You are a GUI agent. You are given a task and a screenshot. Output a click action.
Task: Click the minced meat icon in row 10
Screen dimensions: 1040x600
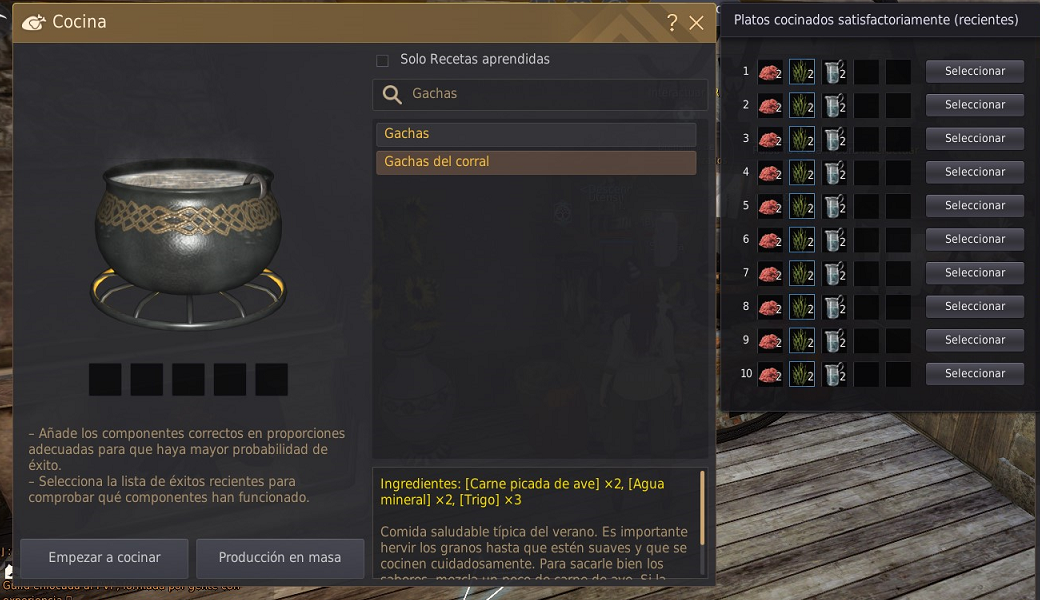(x=770, y=374)
